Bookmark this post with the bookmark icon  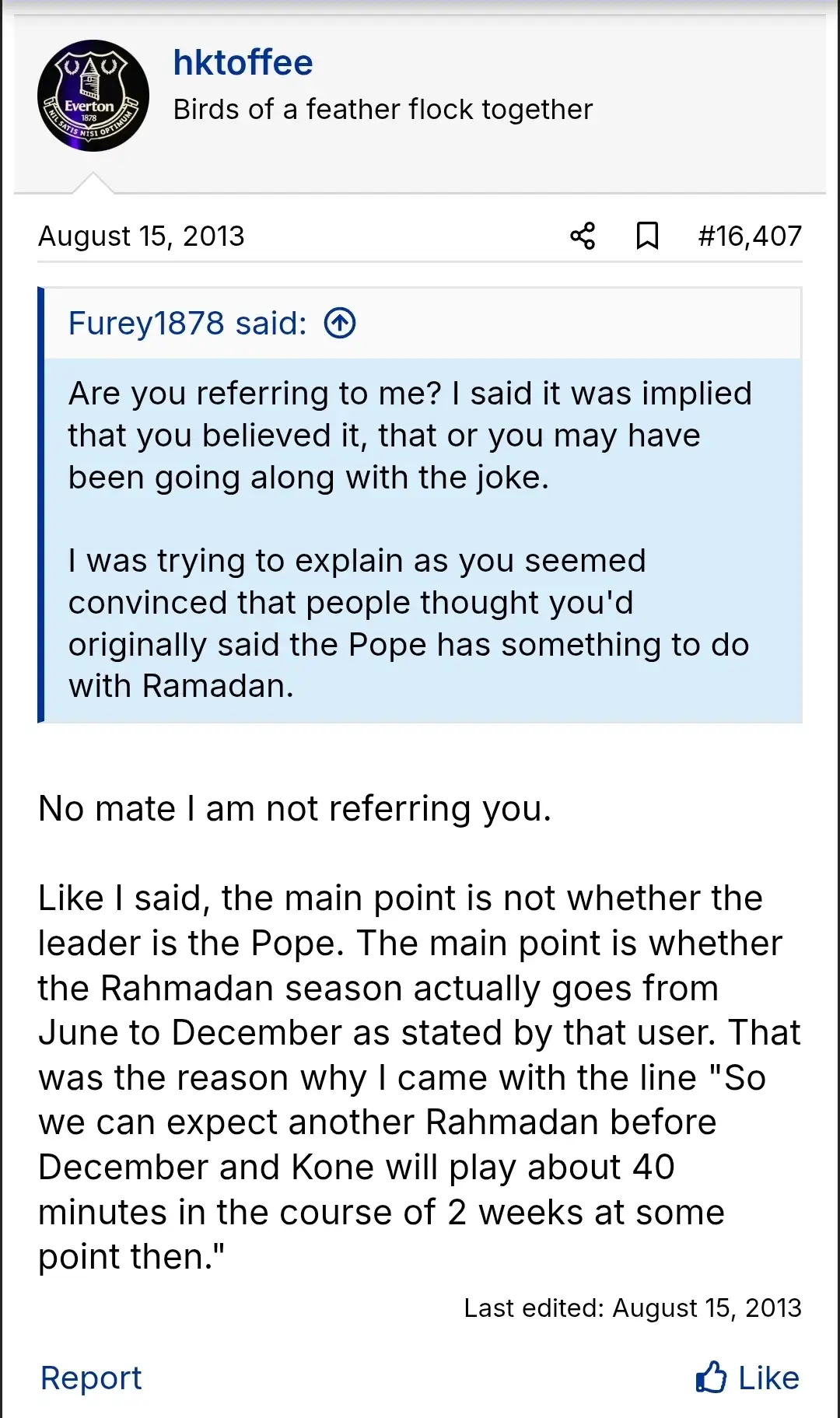[647, 236]
